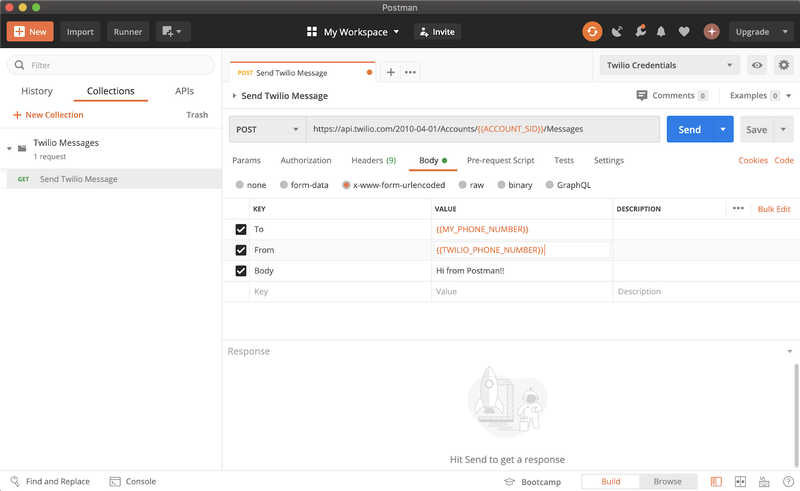Click the environment quick look eye icon

(x=757, y=65)
